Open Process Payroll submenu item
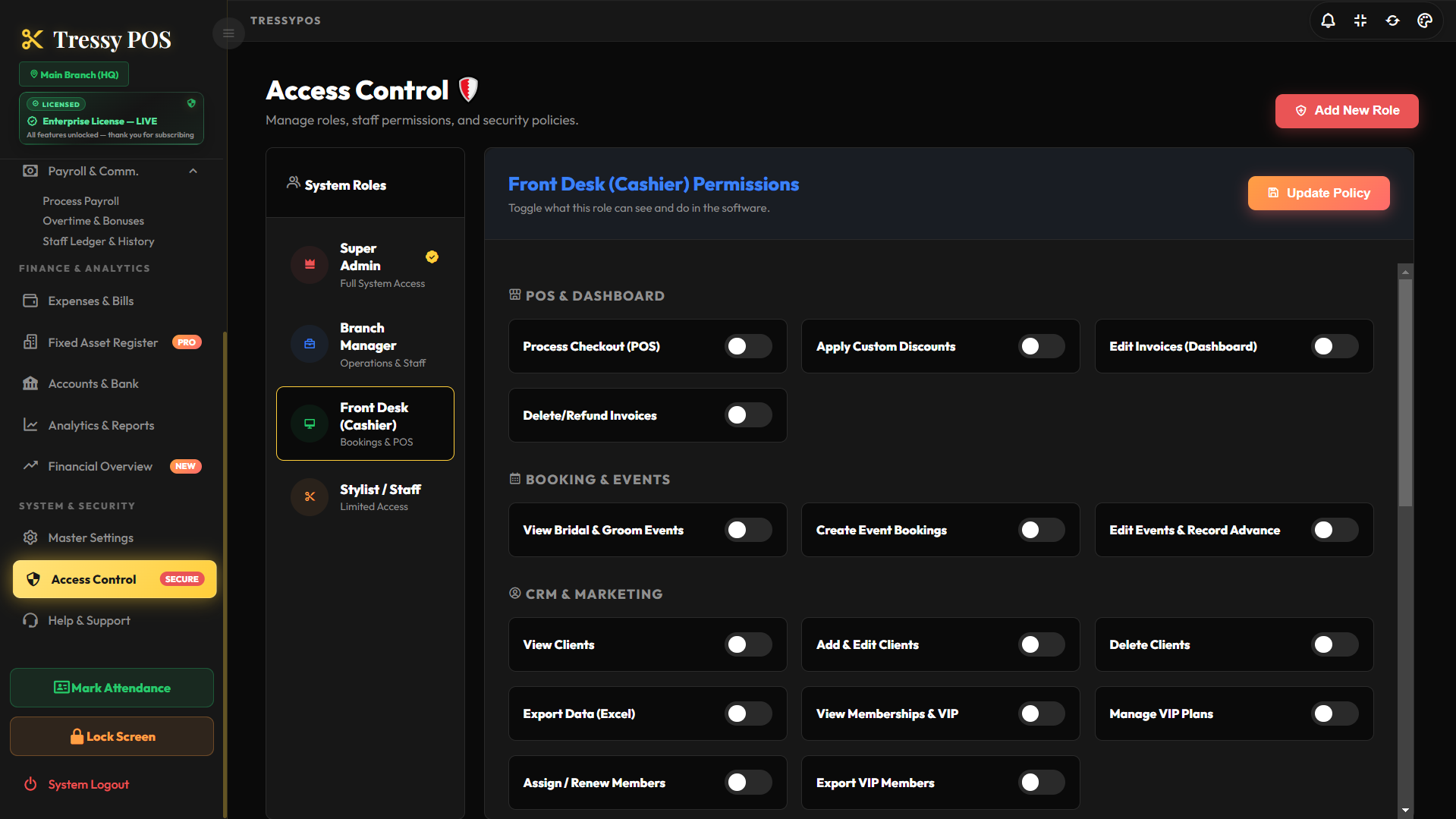1456x819 pixels. [x=80, y=201]
